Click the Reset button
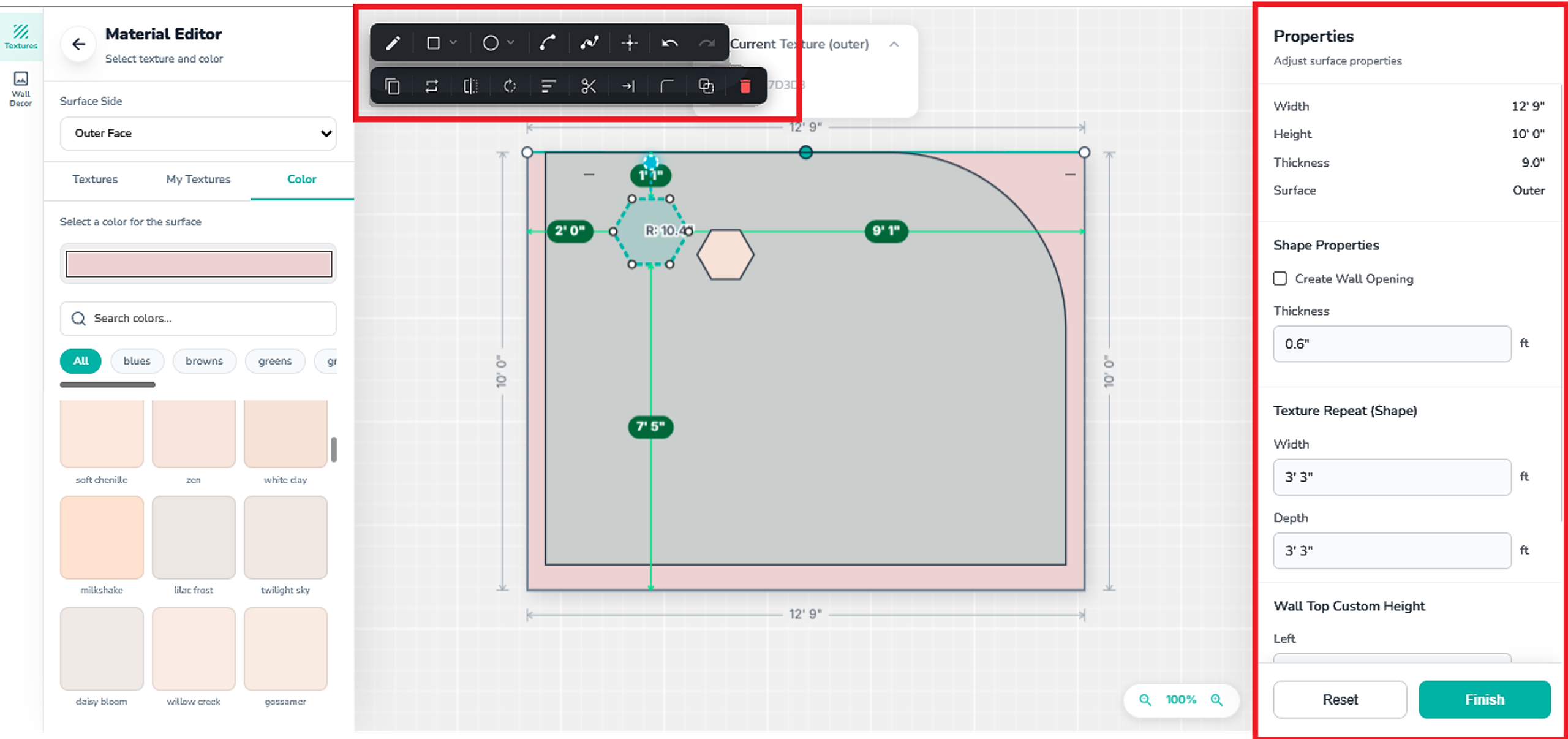 (1340, 699)
